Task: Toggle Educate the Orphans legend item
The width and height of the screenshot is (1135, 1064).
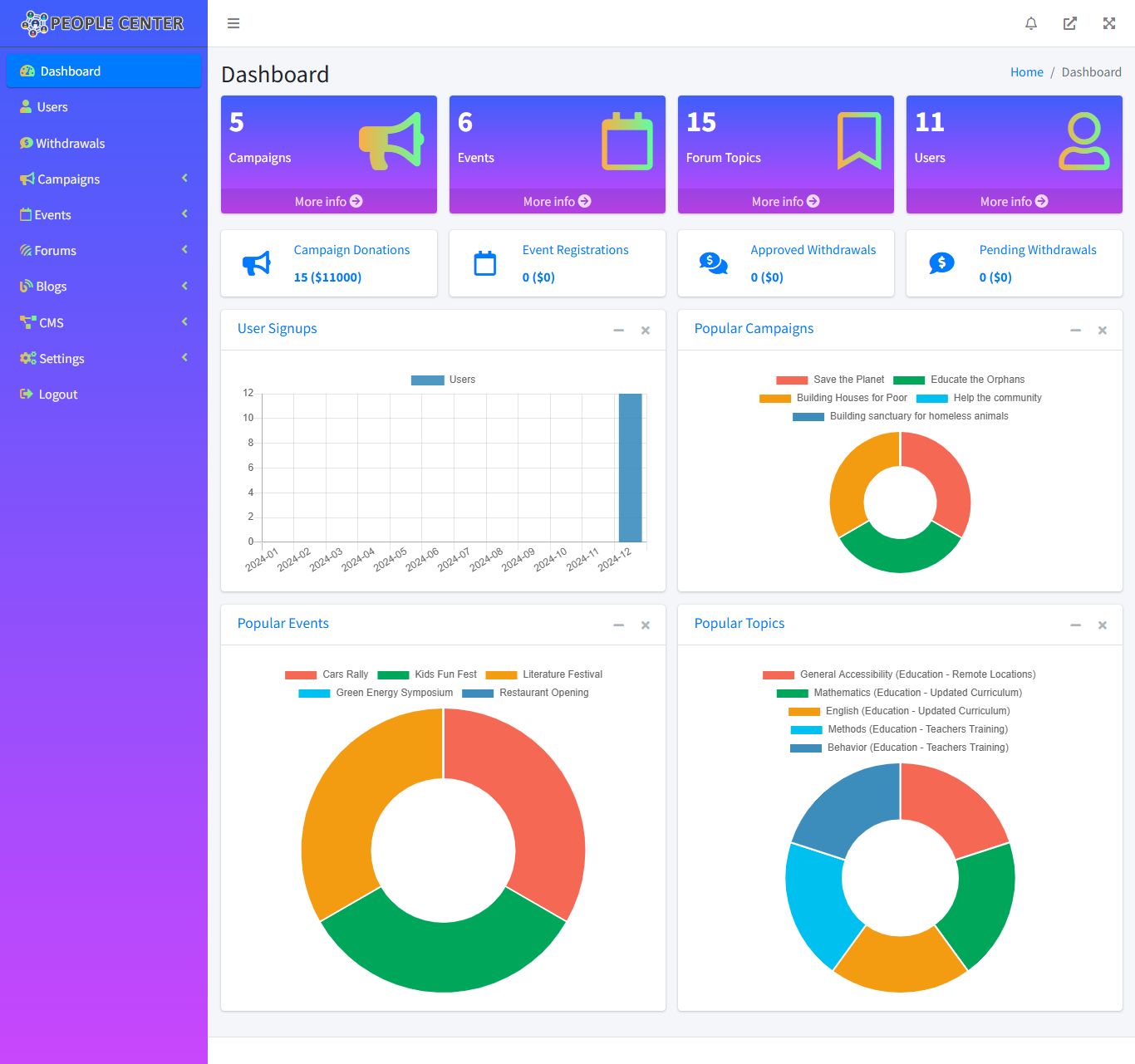Action: pos(959,380)
